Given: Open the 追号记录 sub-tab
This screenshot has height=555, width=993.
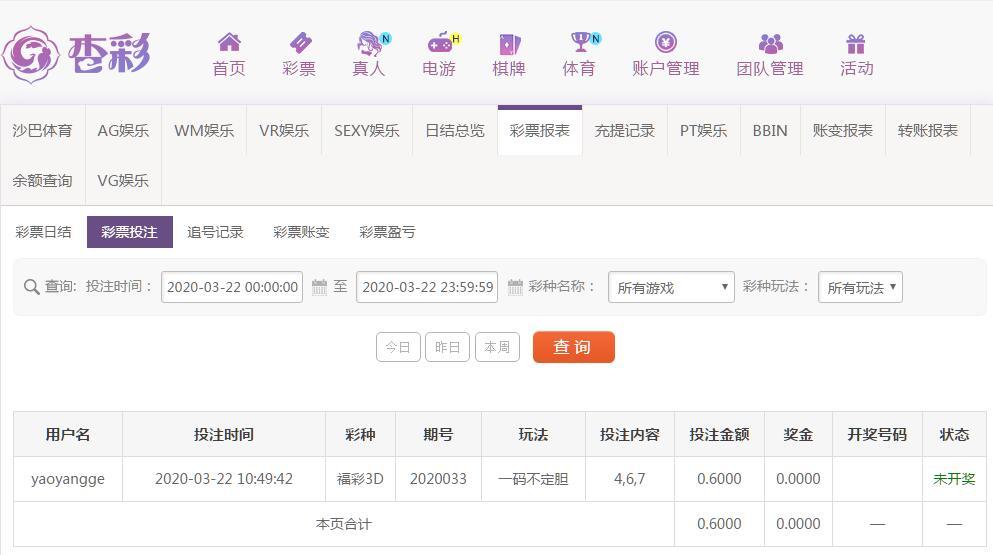Looking at the screenshot, I should 215,232.
